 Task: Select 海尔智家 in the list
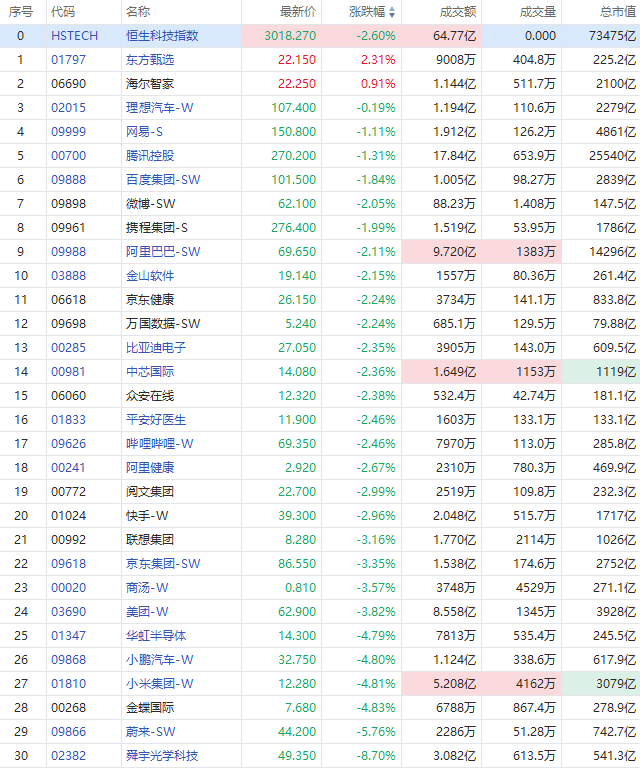tap(150, 84)
